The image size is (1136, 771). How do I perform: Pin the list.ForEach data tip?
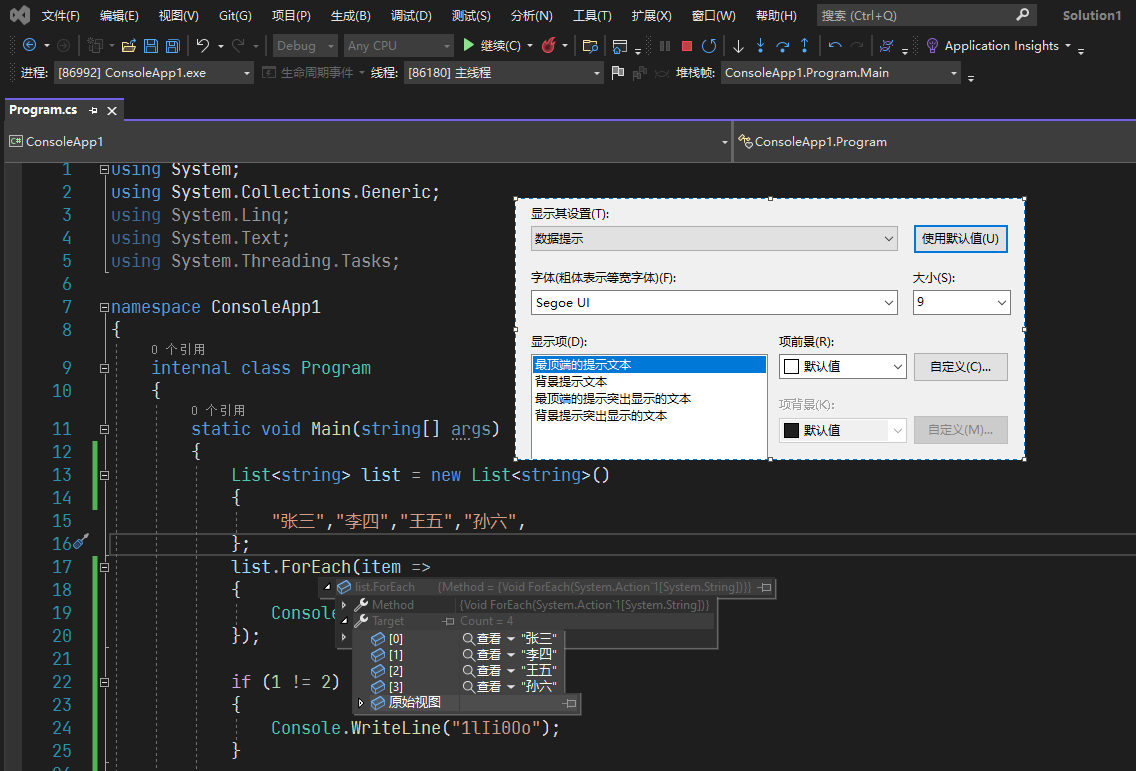[765, 588]
